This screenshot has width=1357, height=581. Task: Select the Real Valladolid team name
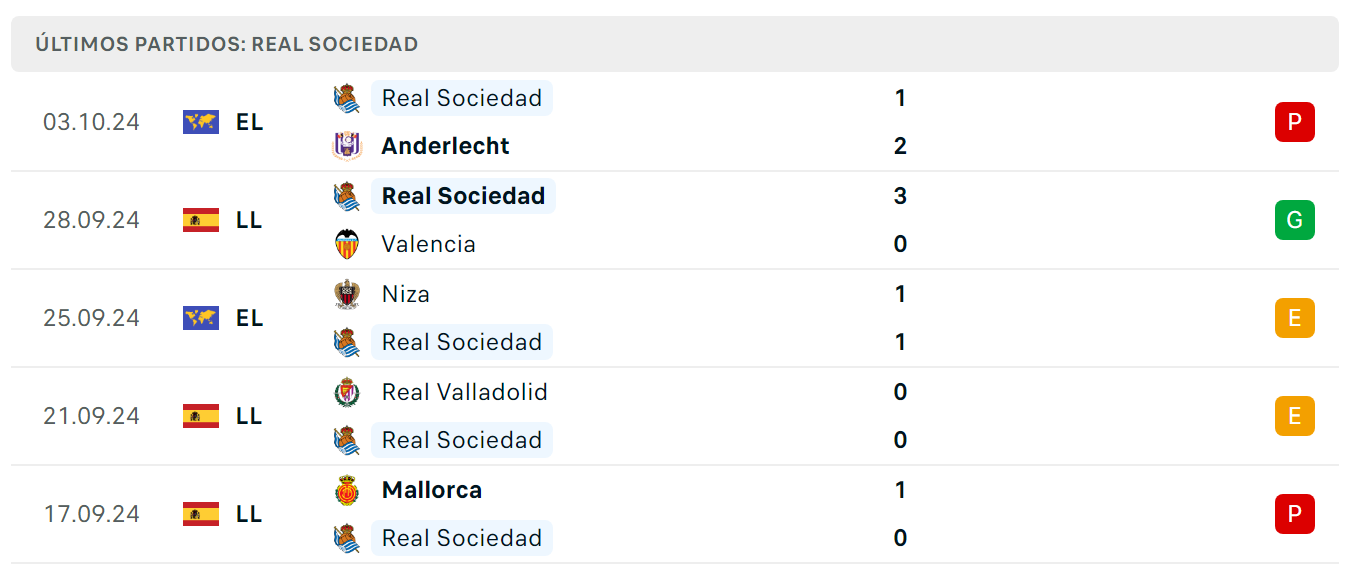pos(465,392)
